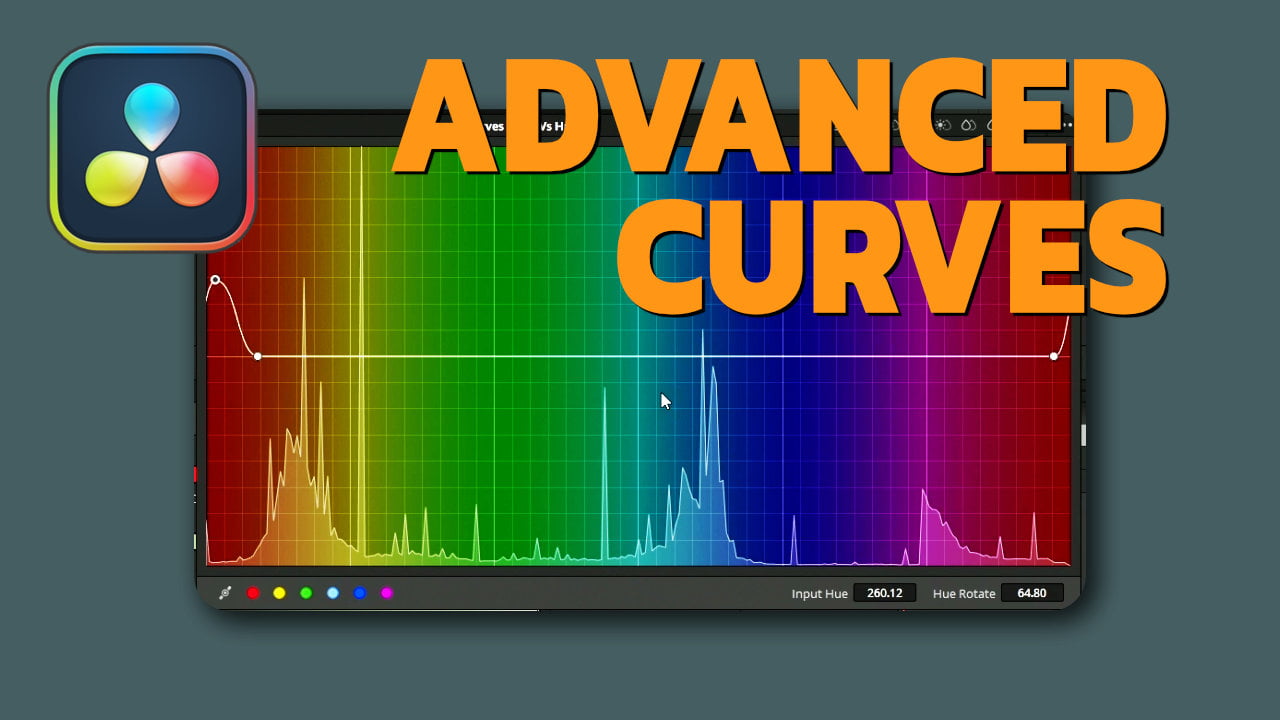Screen dimensions: 1280x720
Task: Toggle the bezier spline editing icon
Action: tap(226, 593)
